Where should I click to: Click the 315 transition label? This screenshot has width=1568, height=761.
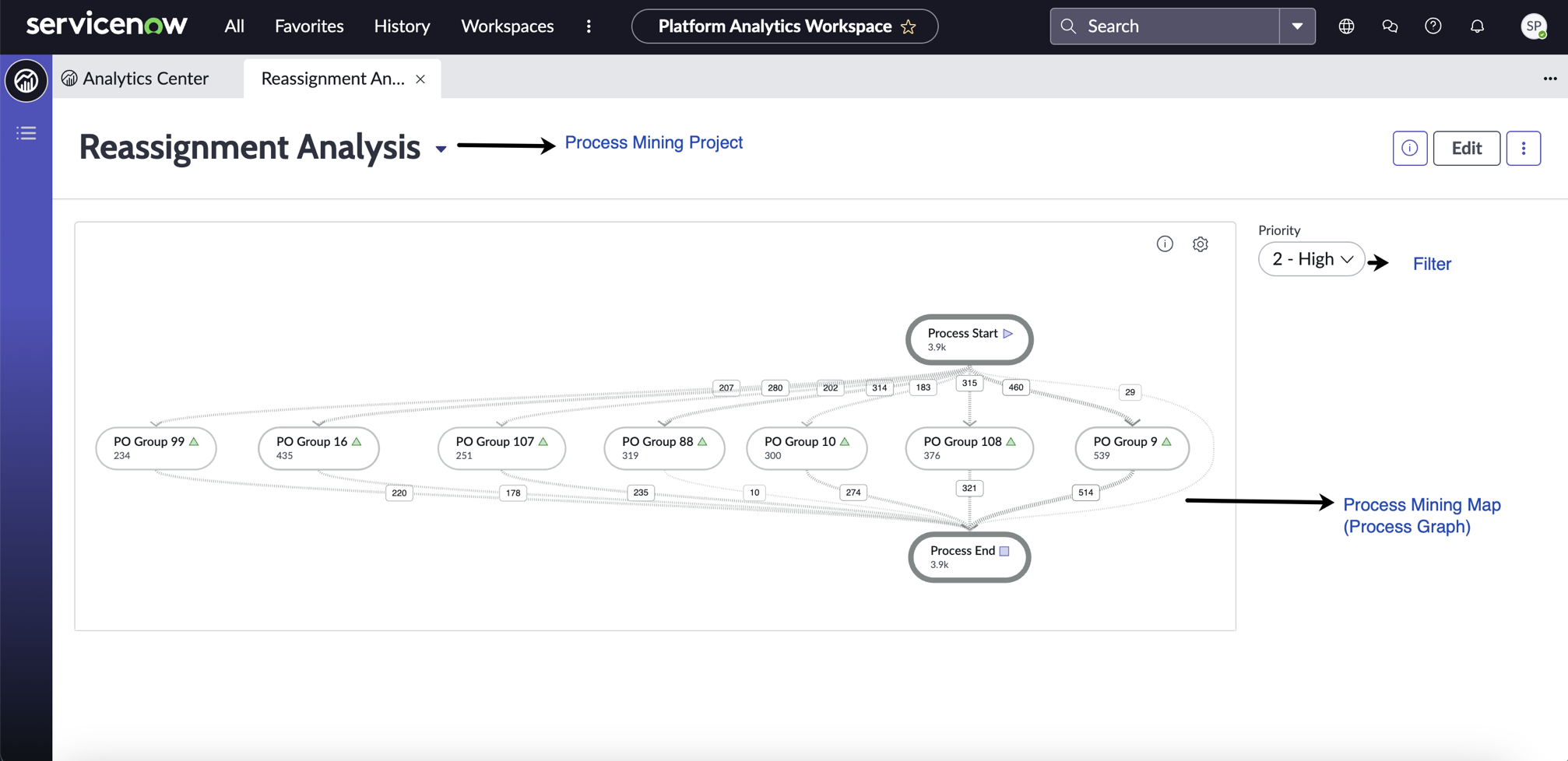pyautogui.click(x=969, y=383)
